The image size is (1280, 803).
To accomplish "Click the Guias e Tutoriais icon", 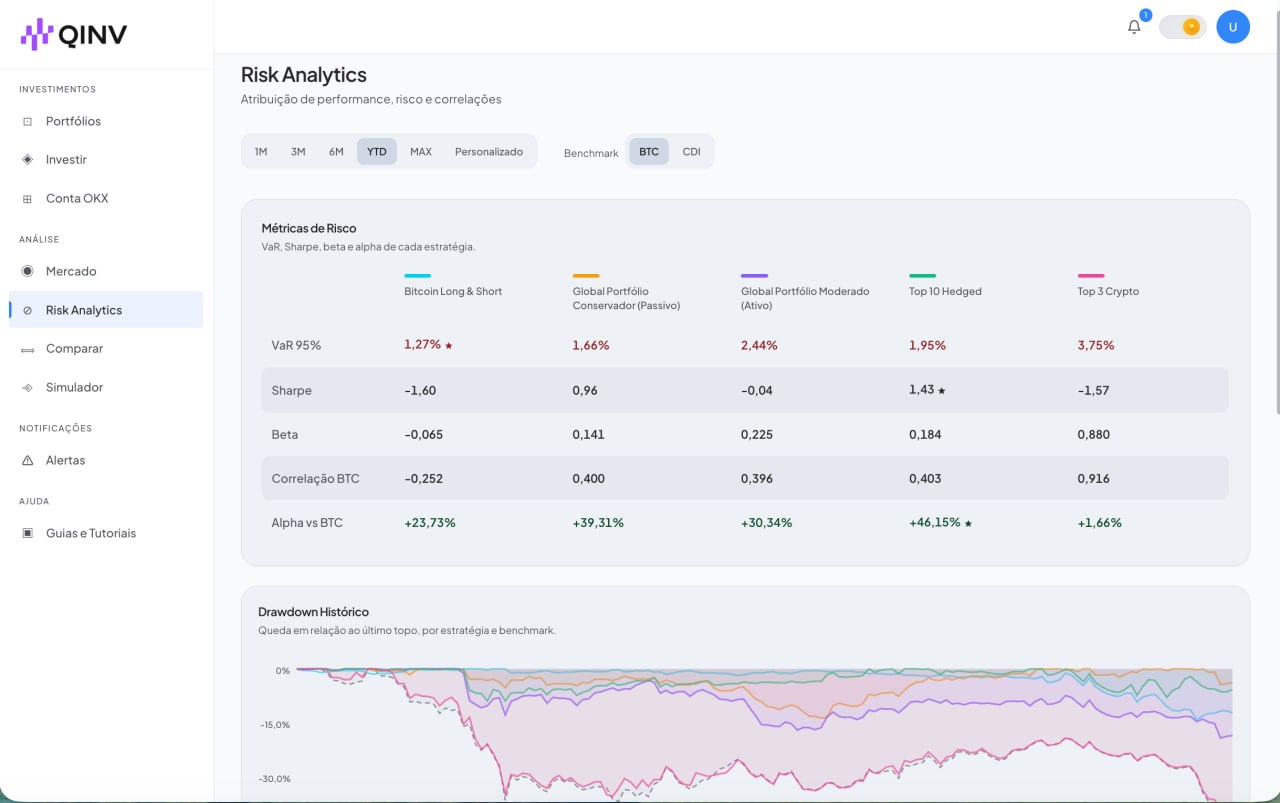I will (27, 533).
